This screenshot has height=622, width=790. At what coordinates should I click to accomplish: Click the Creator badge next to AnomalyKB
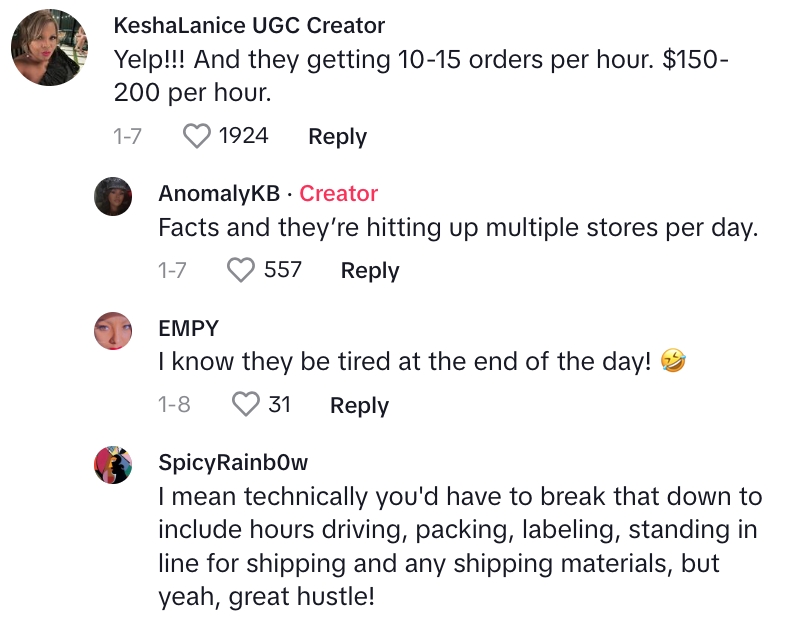(339, 193)
